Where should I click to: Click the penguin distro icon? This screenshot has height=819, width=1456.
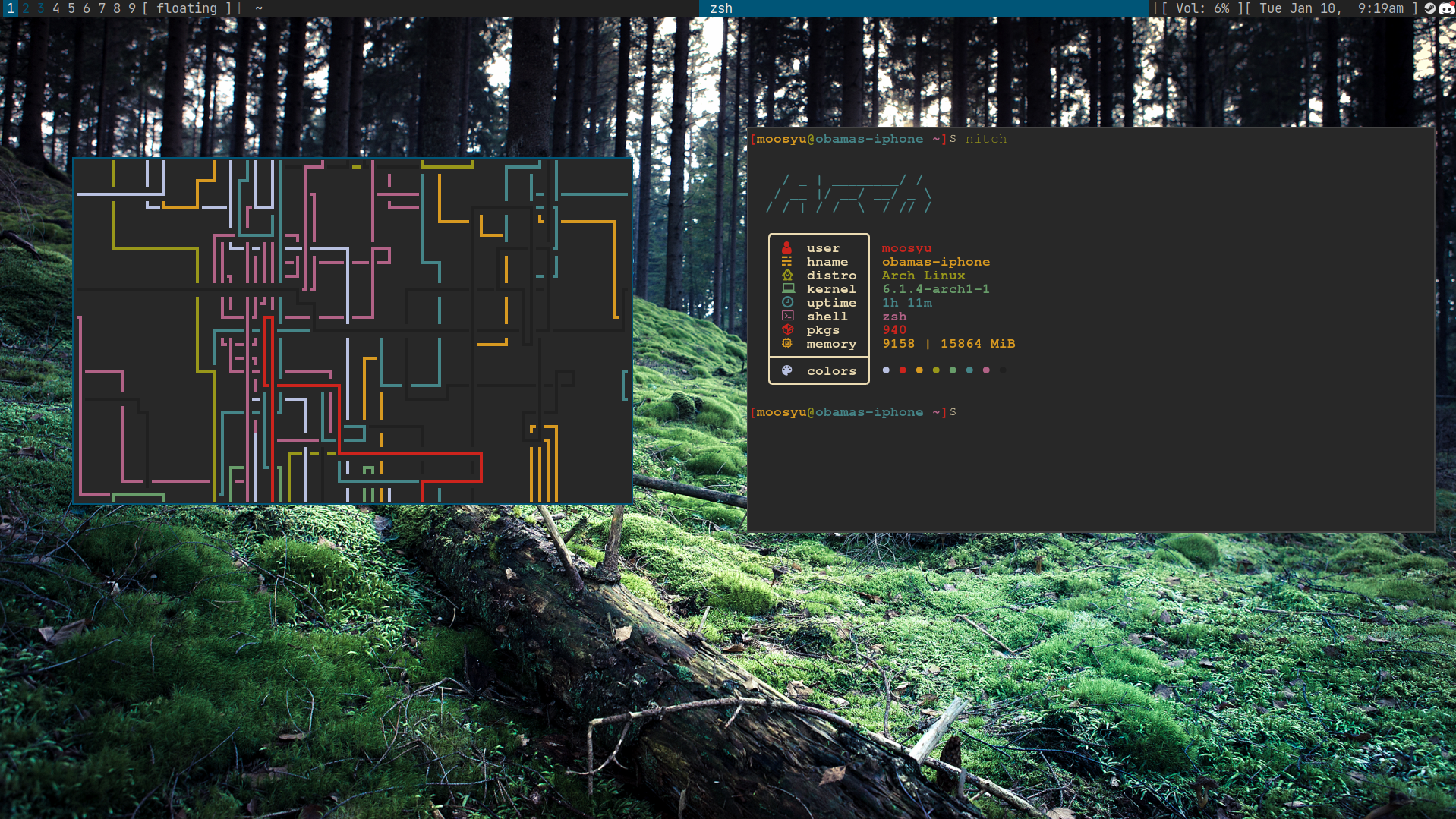[x=787, y=276]
